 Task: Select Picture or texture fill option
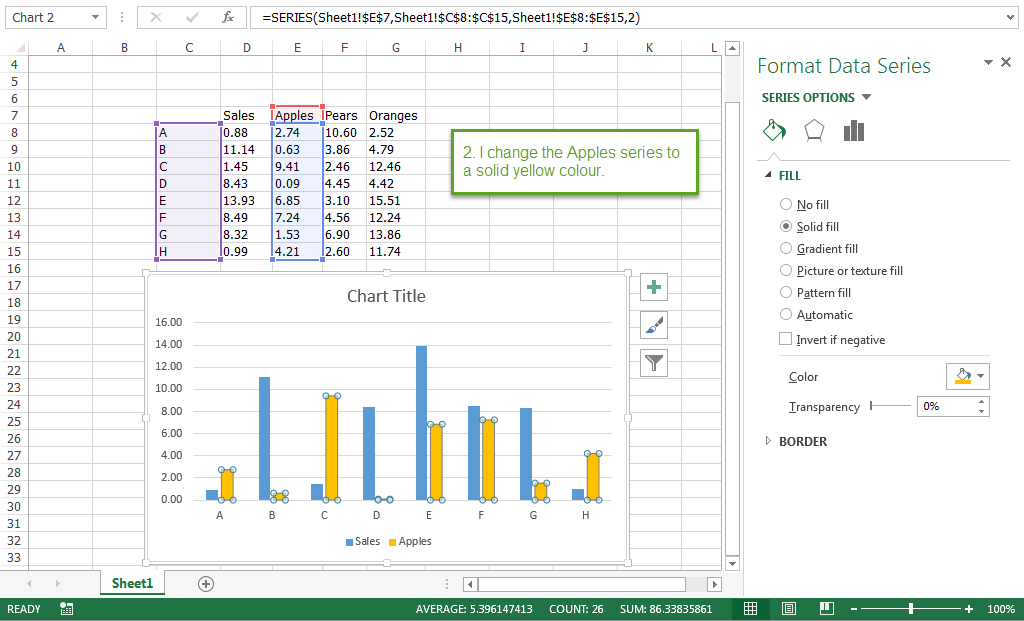(x=841, y=270)
